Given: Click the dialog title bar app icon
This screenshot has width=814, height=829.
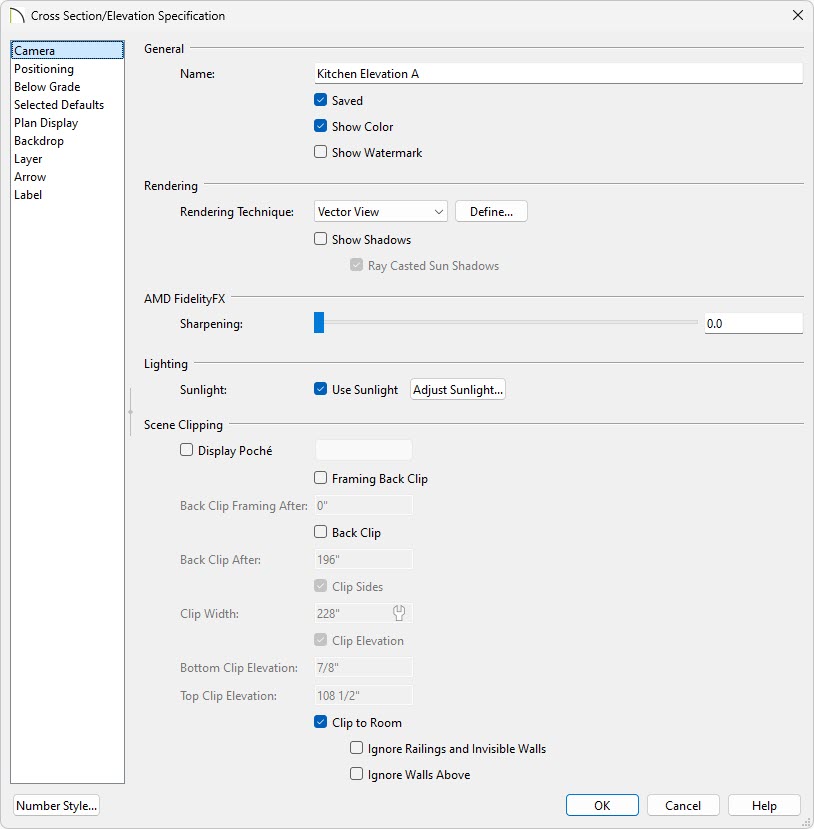Looking at the screenshot, I should 16,16.
